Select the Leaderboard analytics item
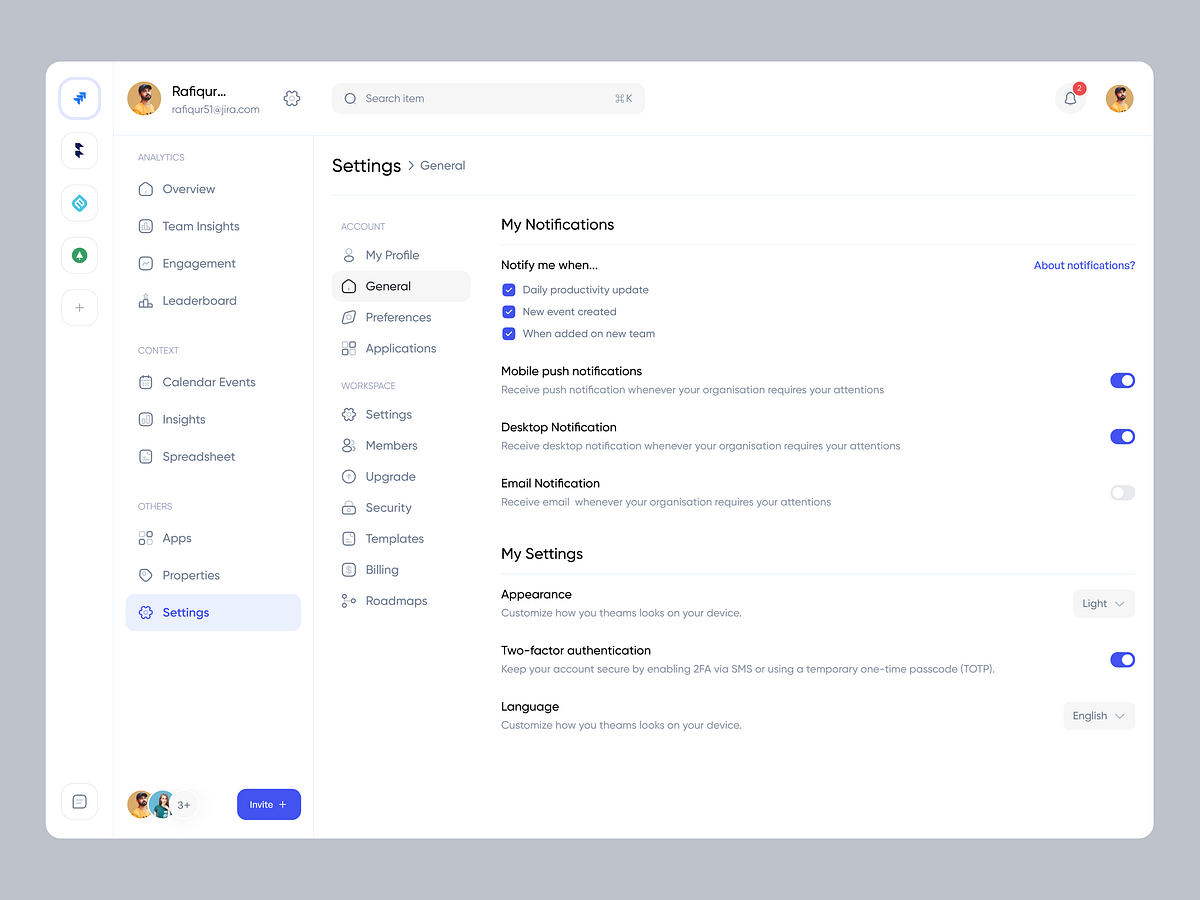This screenshot has width=1200, height=900. coord(199,300)
